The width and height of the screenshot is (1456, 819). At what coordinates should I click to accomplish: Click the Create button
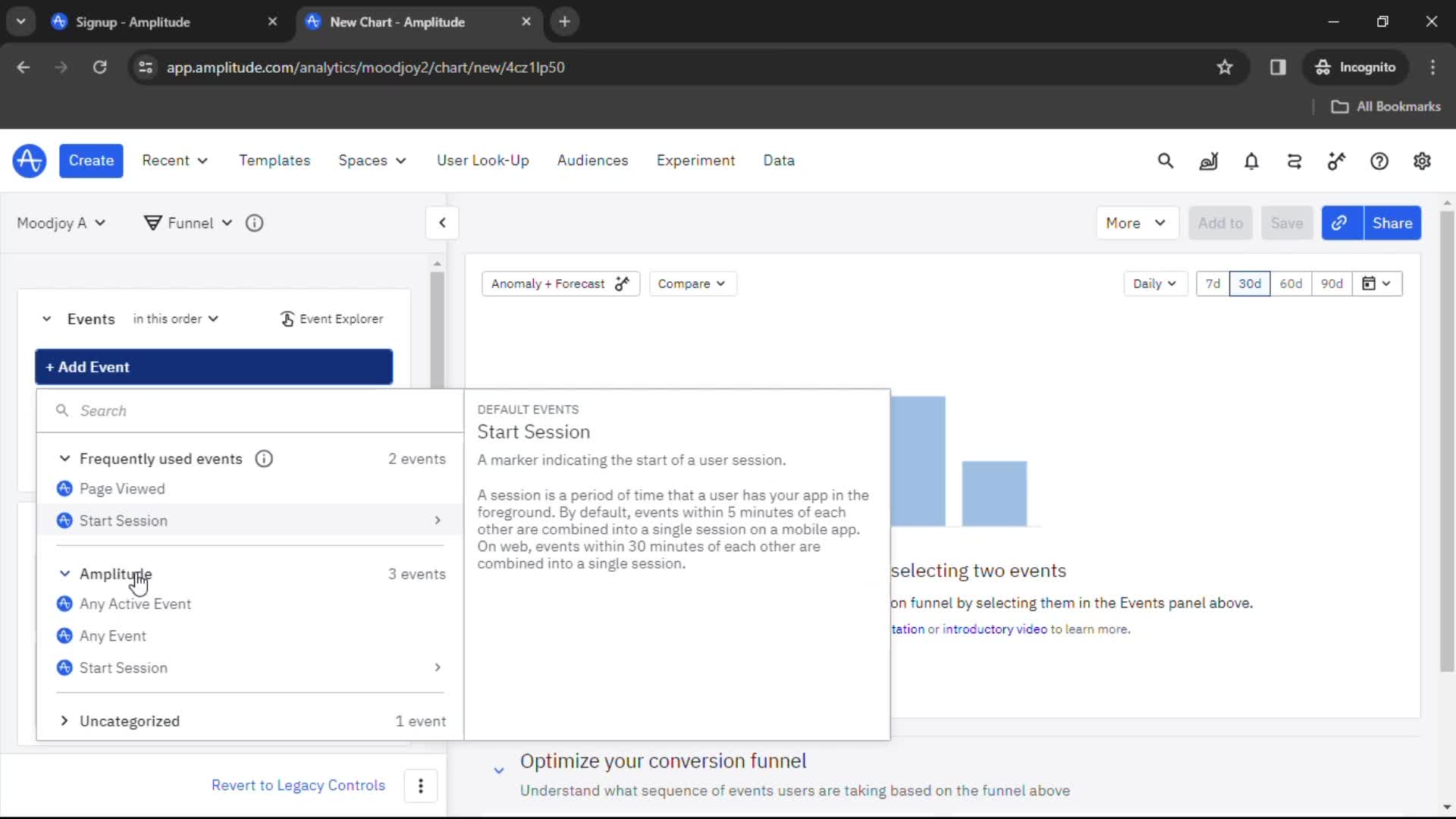[91, 161]
